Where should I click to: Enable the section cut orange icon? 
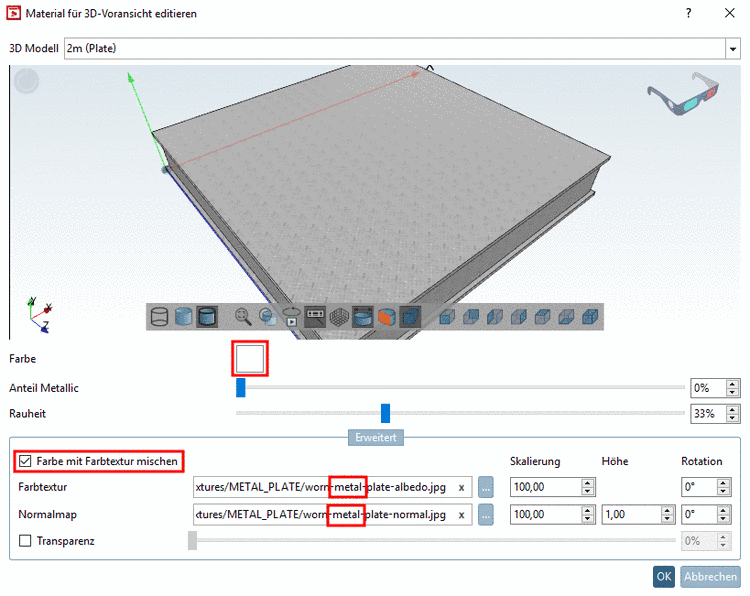click(x=386, y=317)
